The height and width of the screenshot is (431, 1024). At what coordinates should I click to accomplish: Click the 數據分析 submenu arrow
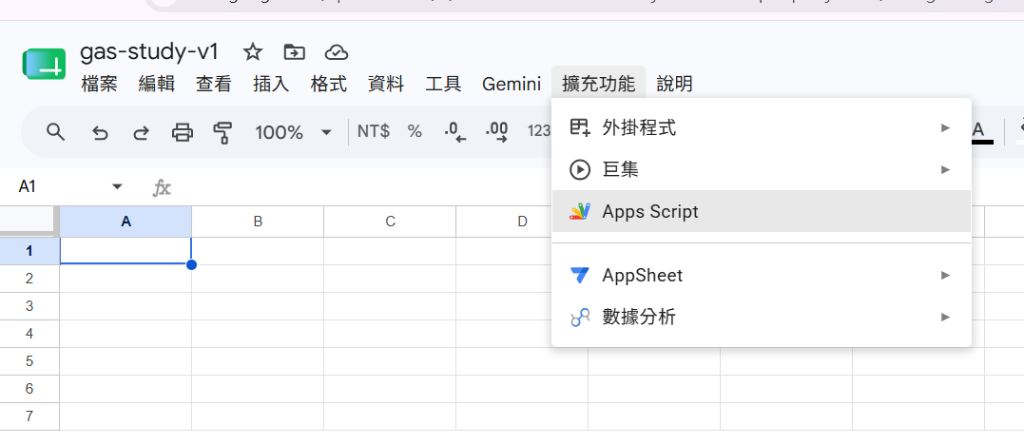pos(945,317)
